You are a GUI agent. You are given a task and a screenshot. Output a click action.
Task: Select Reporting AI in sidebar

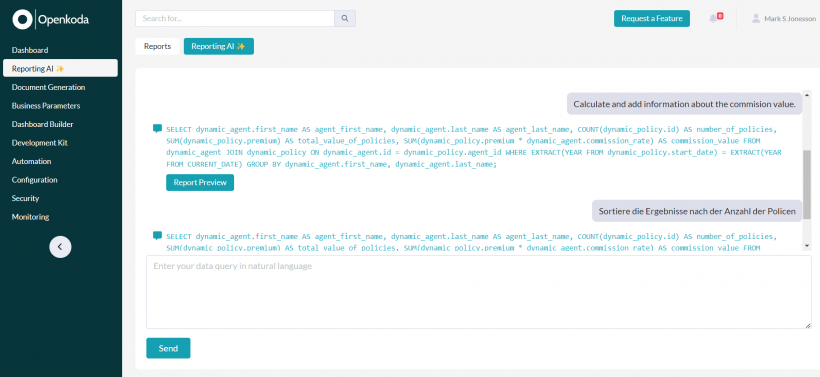point(60,68)
